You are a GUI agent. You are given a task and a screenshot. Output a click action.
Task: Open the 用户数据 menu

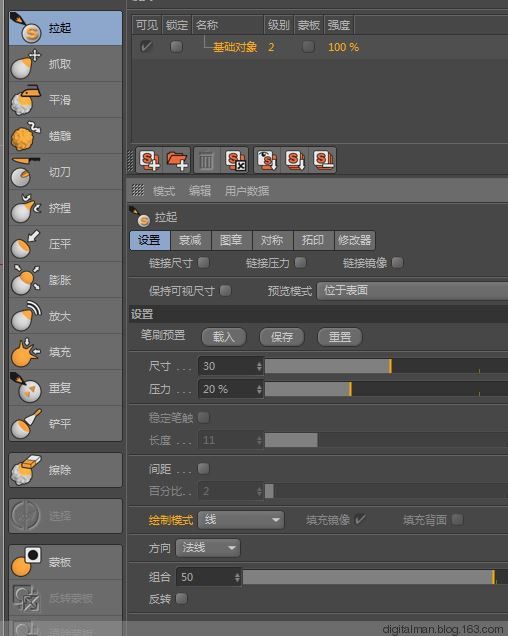pos(247,191)
